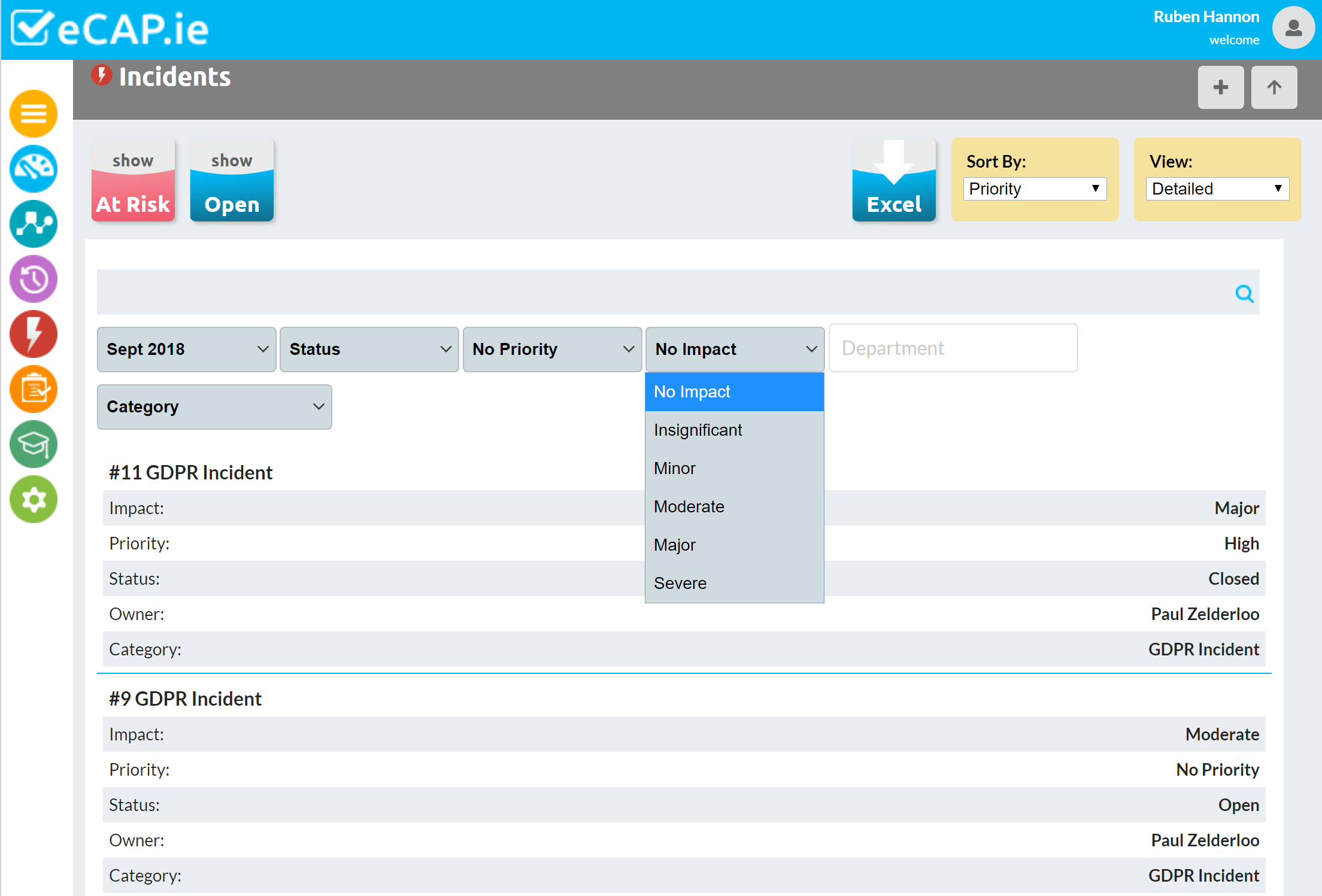
Task: Click the search magnifier icon
Action: [1244, 293]
